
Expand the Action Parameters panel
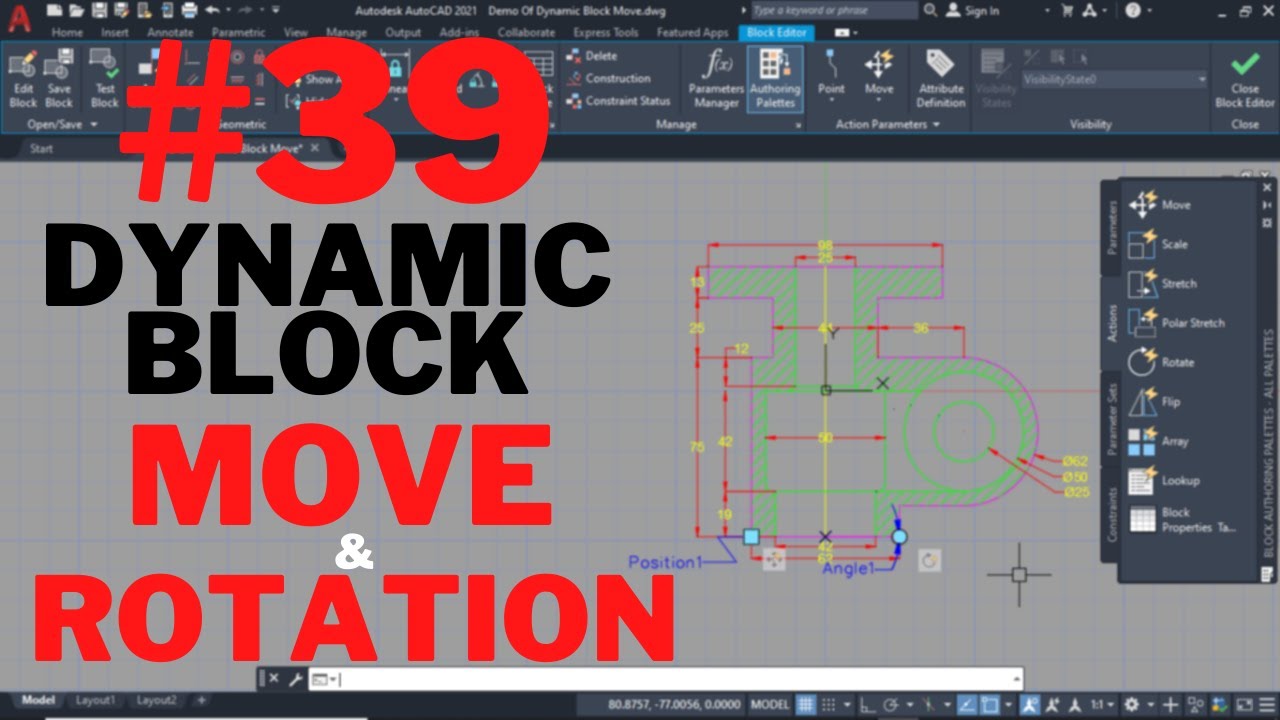888,124
